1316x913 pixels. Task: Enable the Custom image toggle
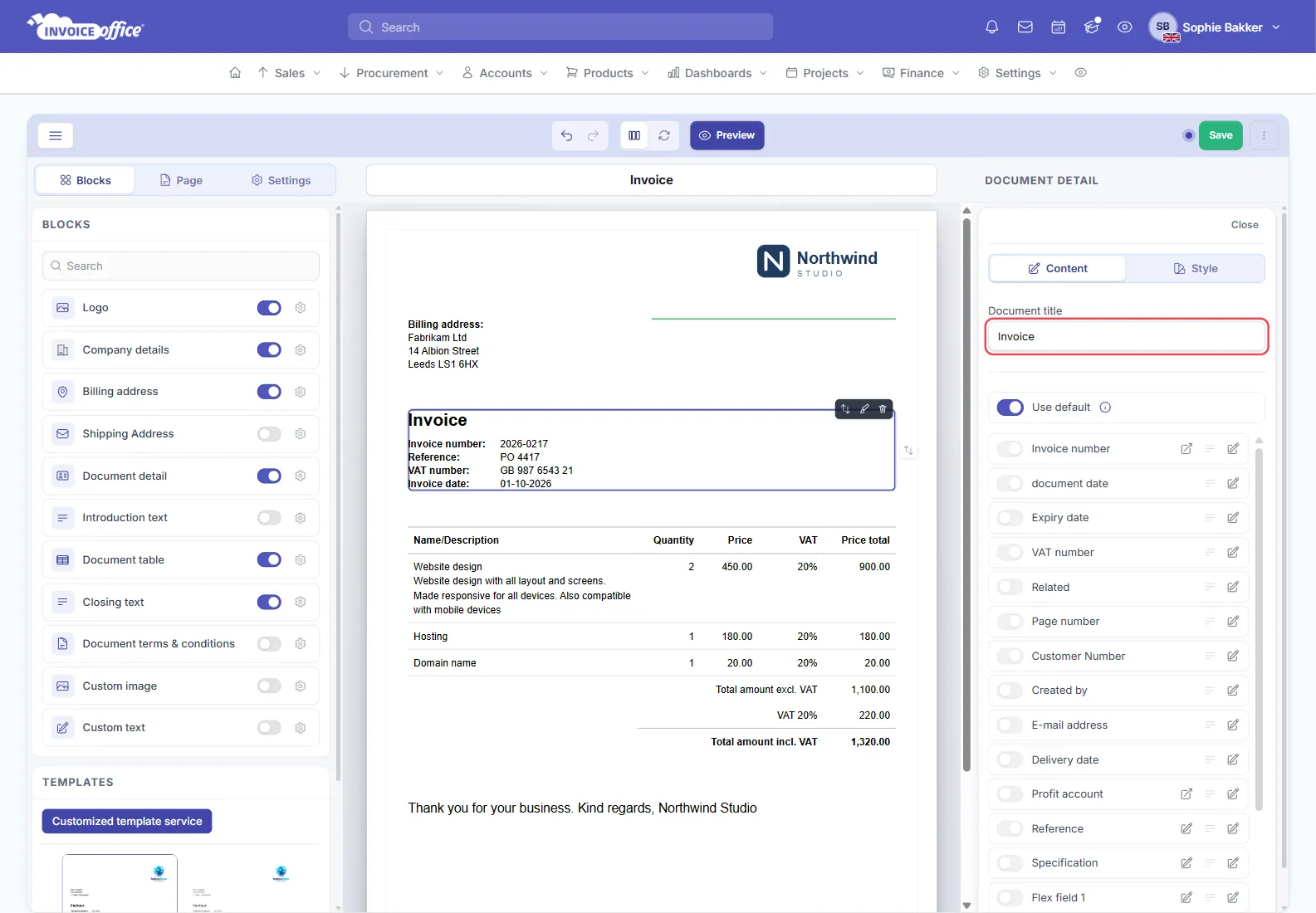tap(269, 686)
